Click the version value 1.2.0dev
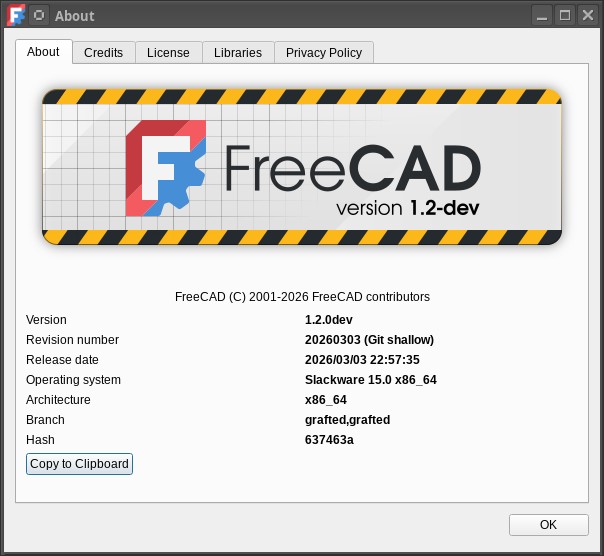 pos(328,320)
